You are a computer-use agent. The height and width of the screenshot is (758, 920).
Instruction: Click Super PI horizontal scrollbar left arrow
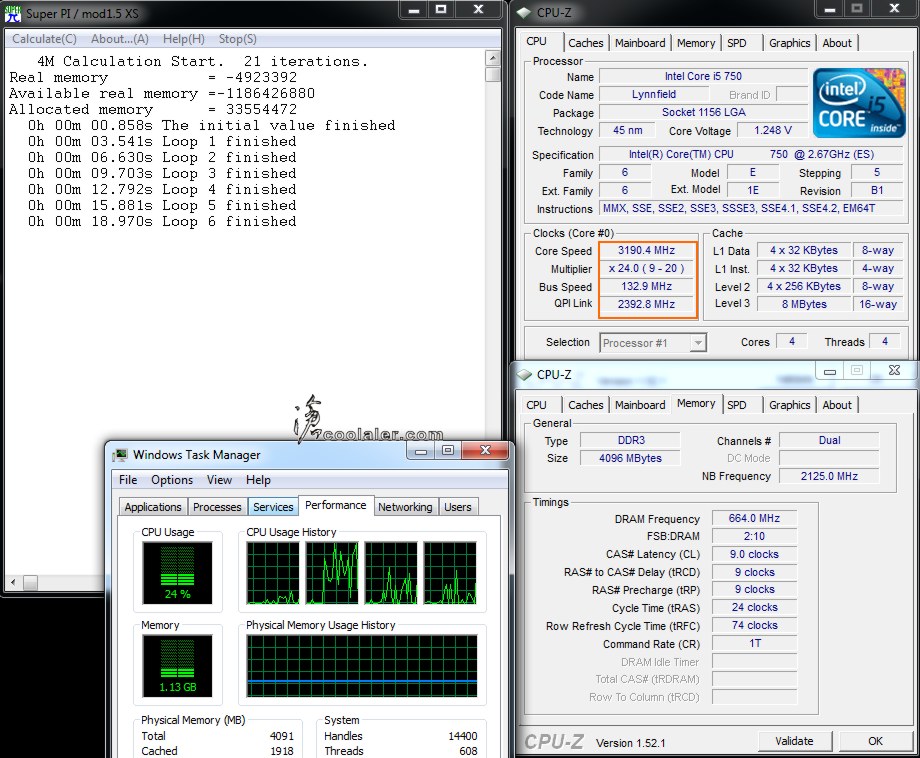13,583
